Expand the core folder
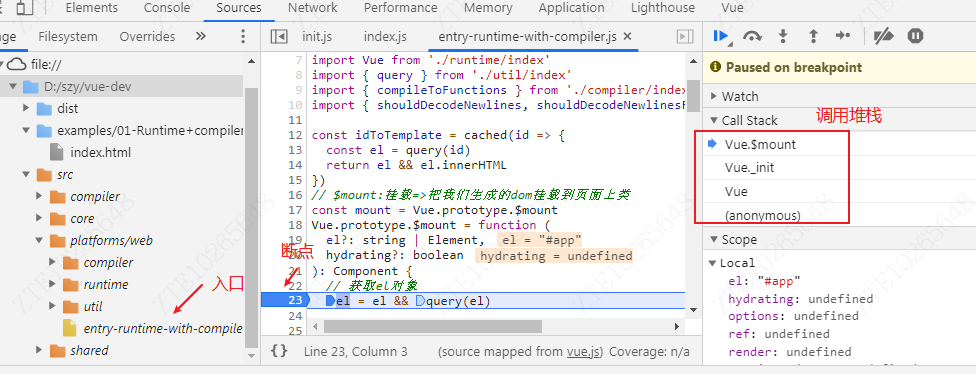 point(39,218)
